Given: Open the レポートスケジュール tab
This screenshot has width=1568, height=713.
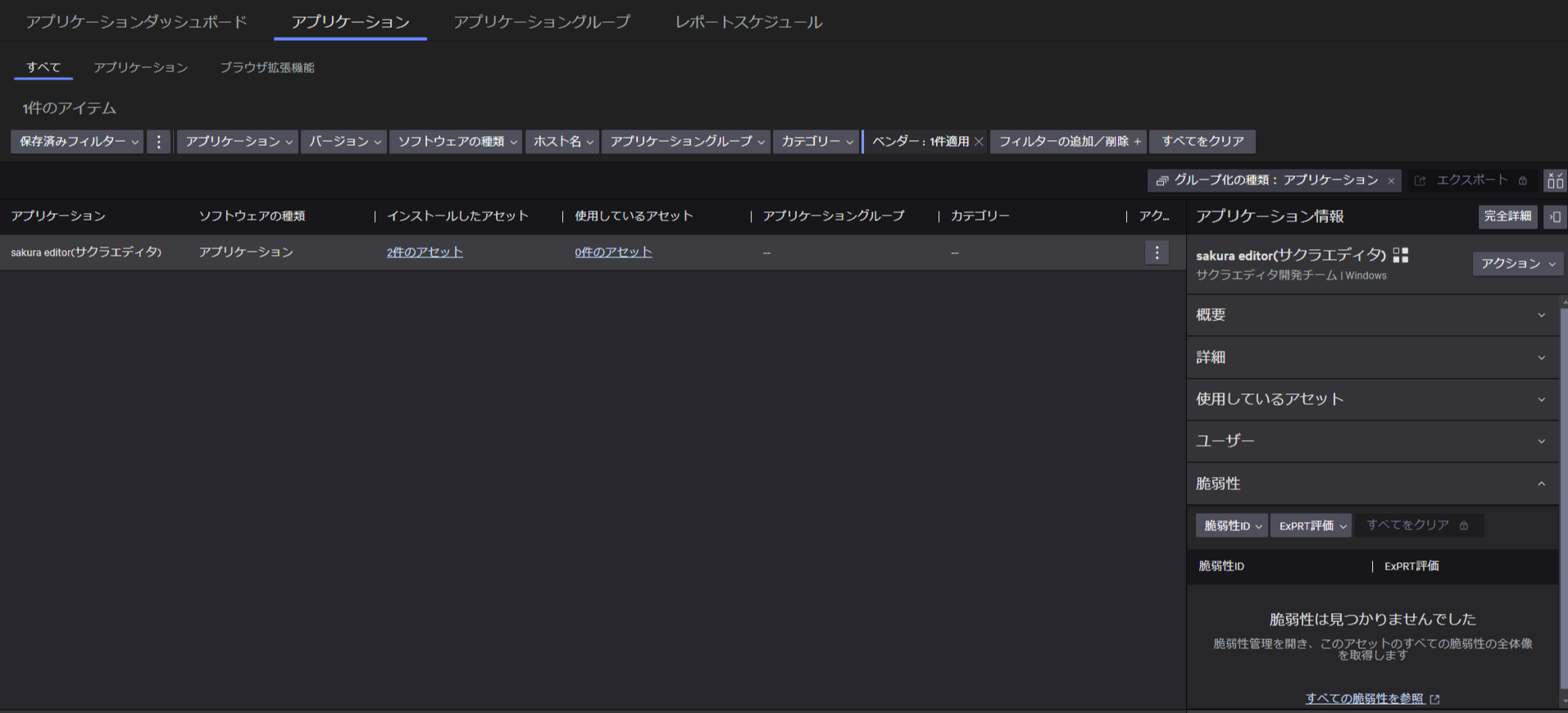Looking at the screenshot, I should click(x=748, y=22).
